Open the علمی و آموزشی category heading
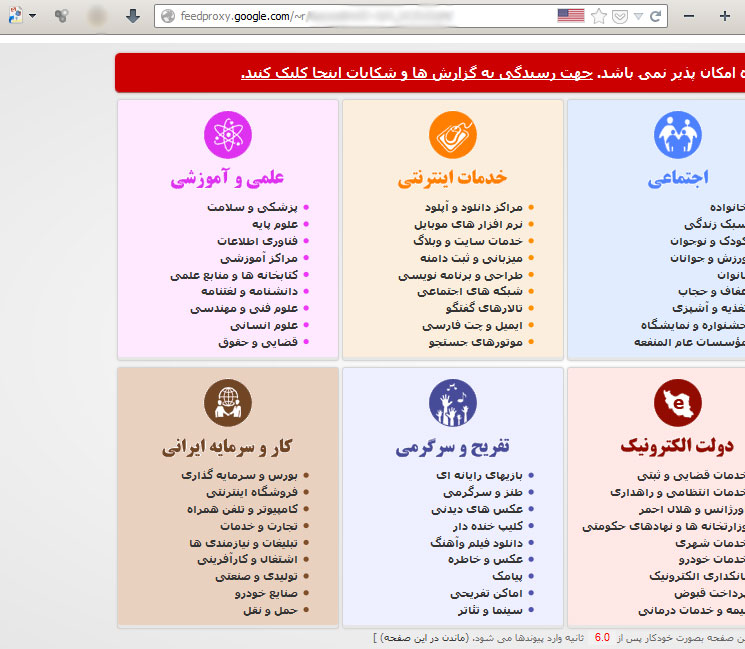This screenshot has height=649, width=745. point(227,179)
